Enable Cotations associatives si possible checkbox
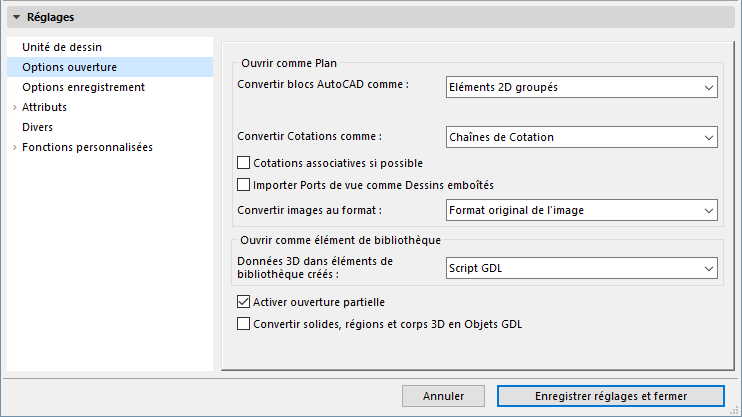This screenshot has height=417, width=742. [x=243, y=162]
